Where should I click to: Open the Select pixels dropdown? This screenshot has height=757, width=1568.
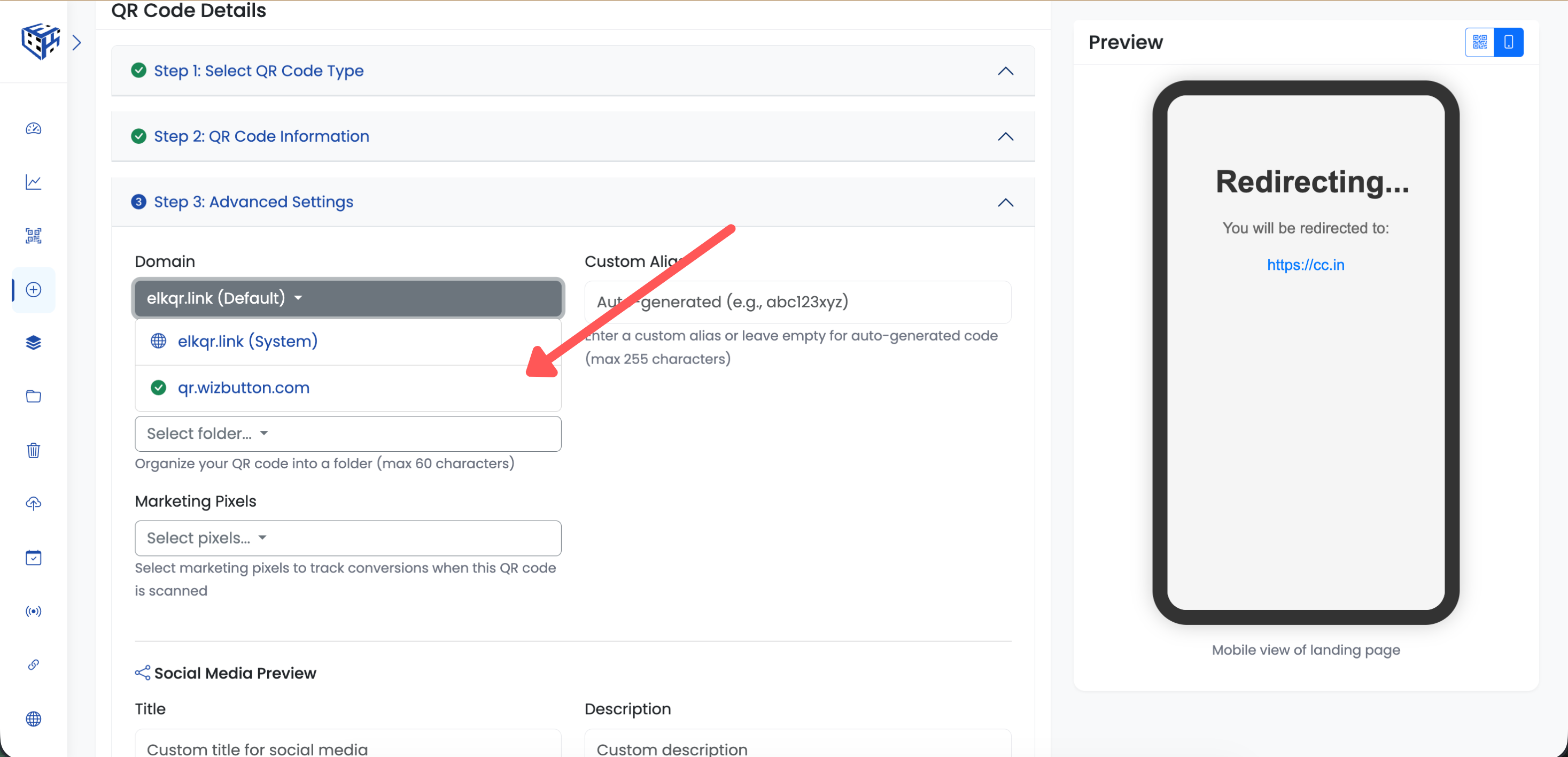tap(347, 538)
